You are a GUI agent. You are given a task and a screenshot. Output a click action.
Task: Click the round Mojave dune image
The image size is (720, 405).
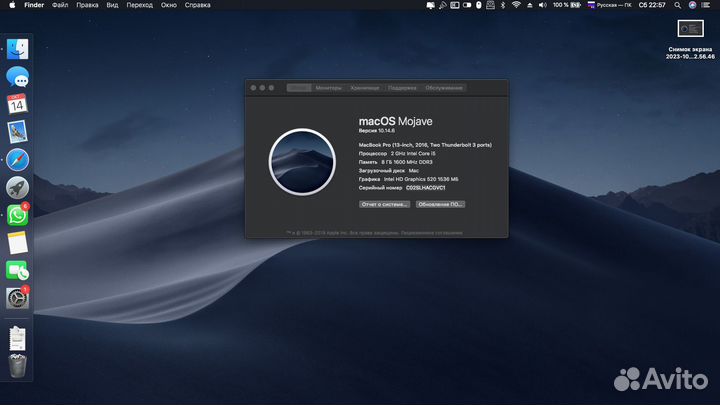(x=302, y=162)
